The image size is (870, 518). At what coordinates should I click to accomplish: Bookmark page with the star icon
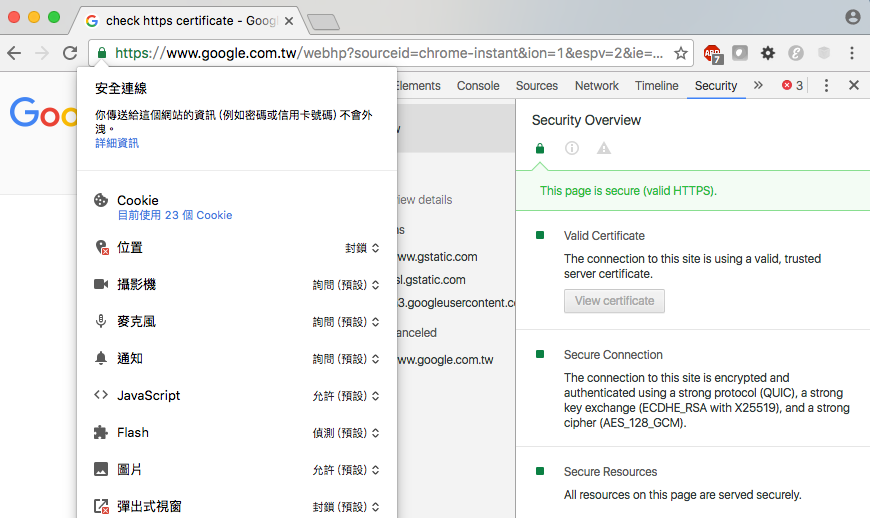681,53
